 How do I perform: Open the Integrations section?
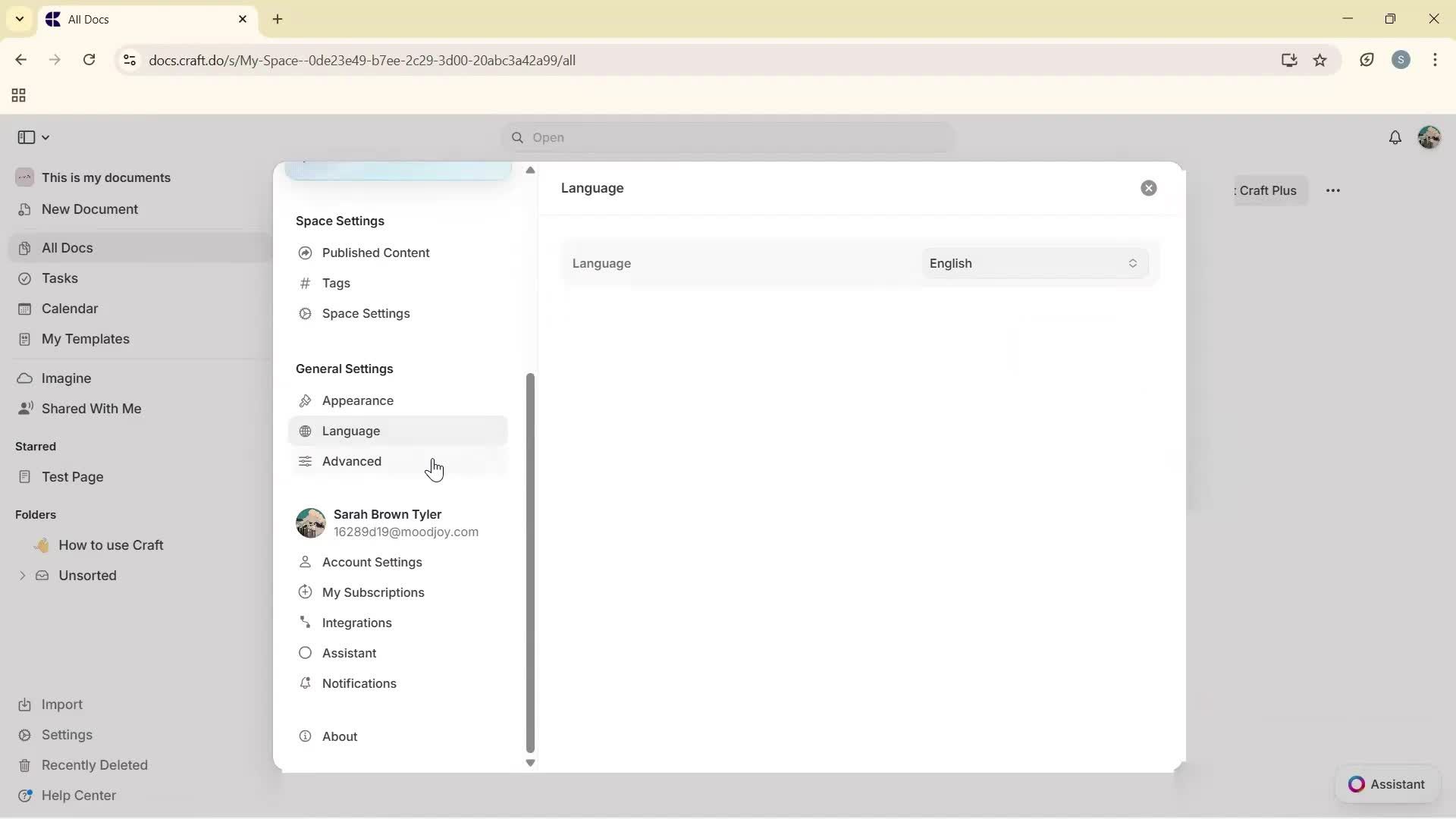point(356,623)
